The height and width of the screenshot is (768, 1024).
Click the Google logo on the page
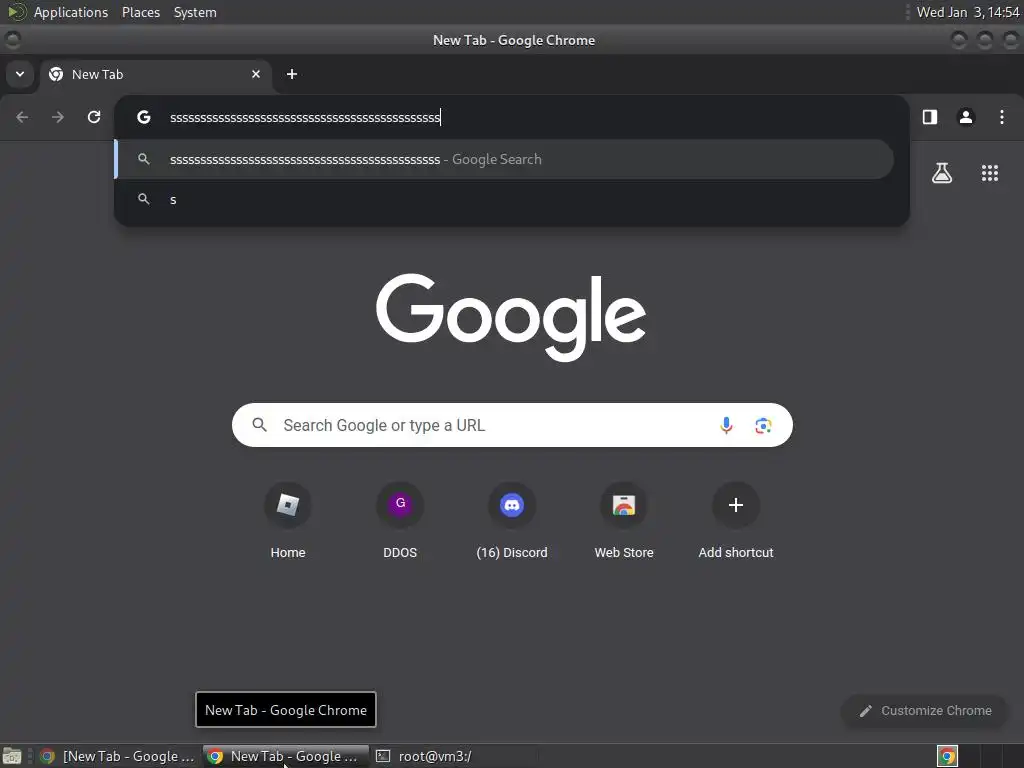click(x=511, y=317)
